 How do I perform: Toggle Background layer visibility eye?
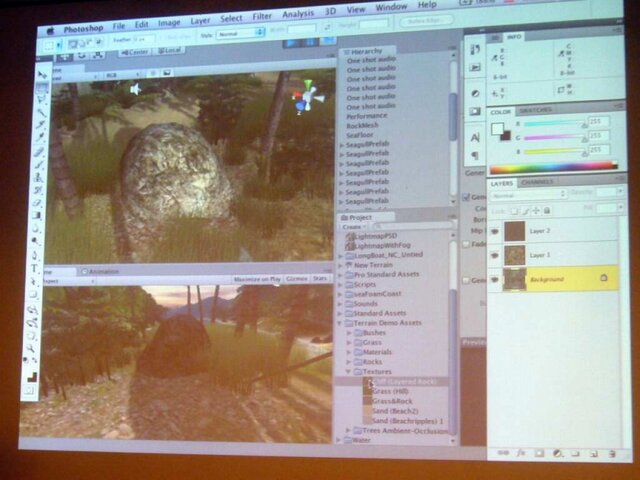(x=495, y=280)
